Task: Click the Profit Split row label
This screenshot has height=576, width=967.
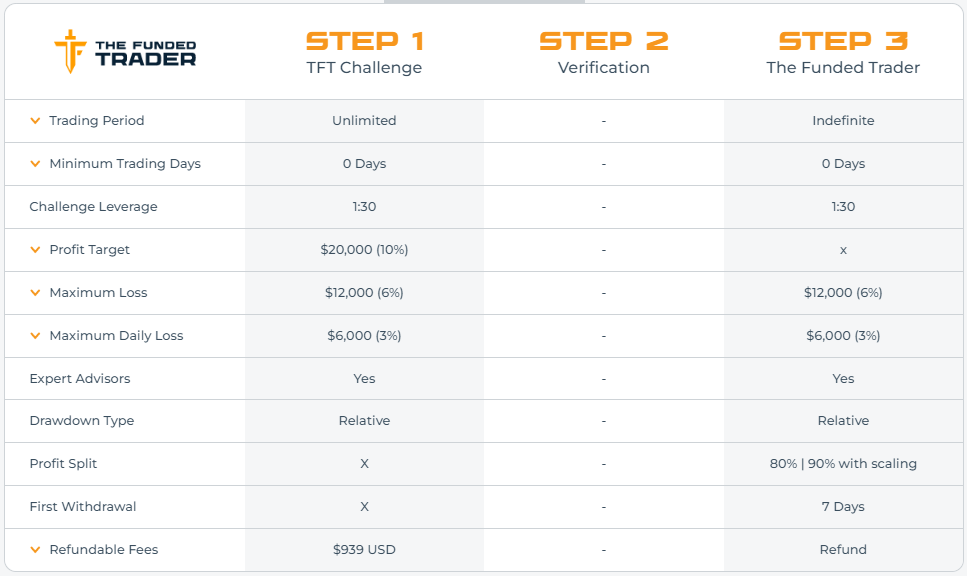Action: click(x=63, y=464)
